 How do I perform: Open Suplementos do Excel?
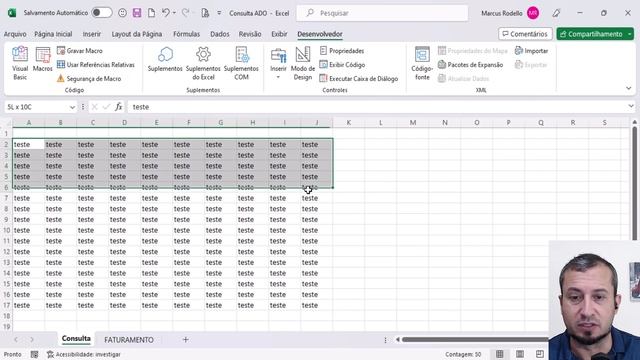click(x=203, y=63)
